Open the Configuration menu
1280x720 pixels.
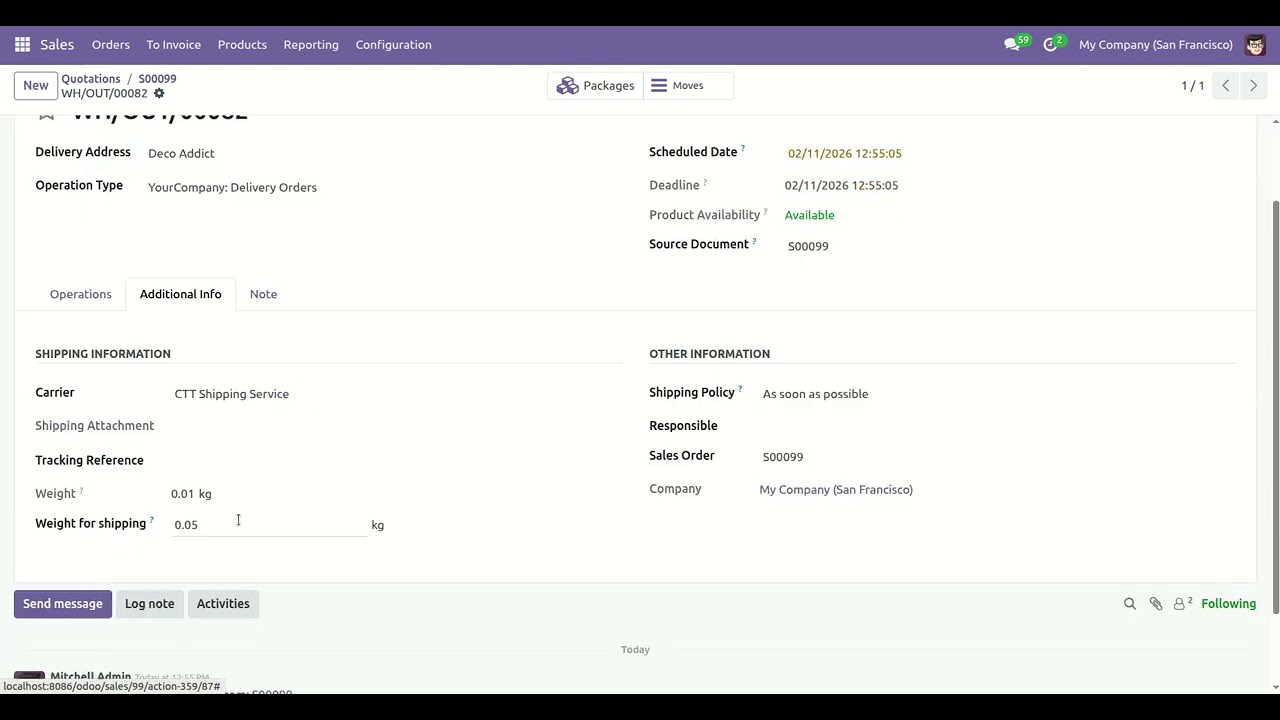(394, 45)
